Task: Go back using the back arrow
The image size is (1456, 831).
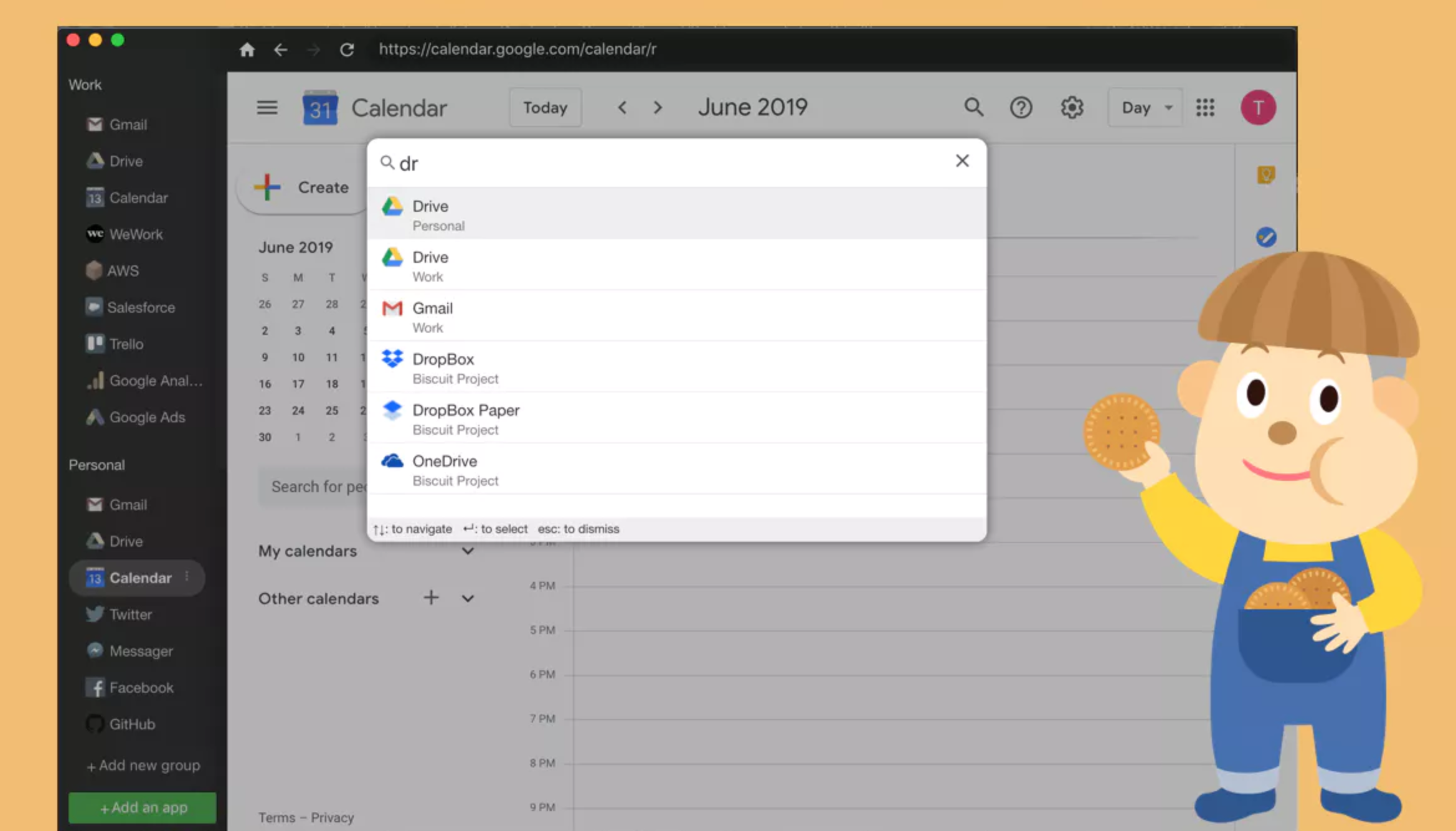Action: click(281, 49)
